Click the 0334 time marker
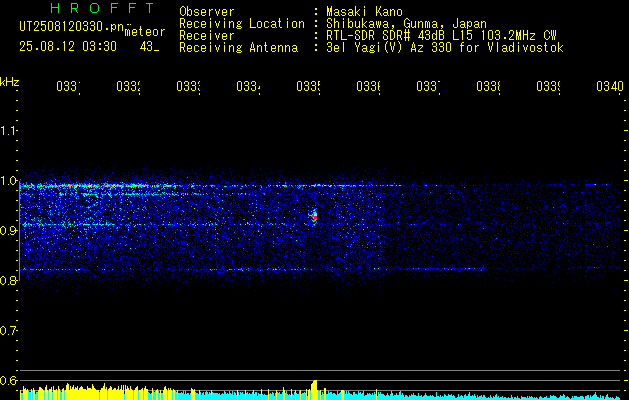Image resolution: width=629 pixels, height=400 pixels. [248, 86]
